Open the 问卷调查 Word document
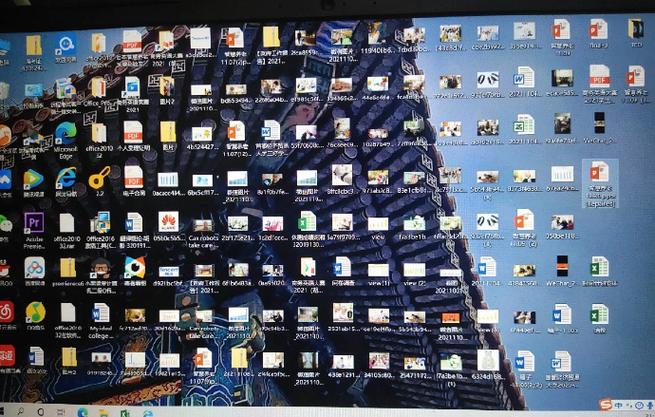 [343, 267]
